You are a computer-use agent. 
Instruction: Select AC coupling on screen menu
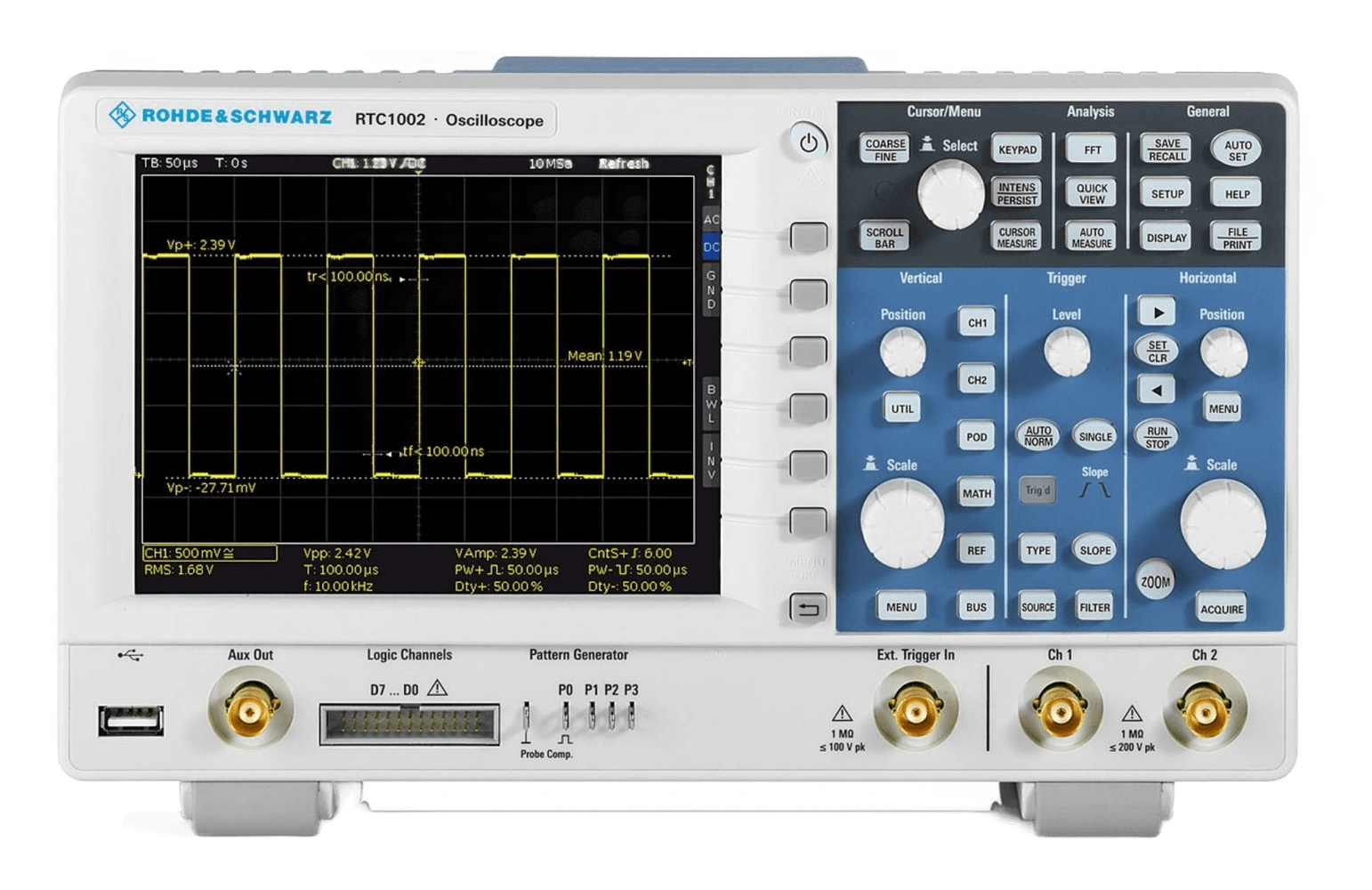coord(711,219)
